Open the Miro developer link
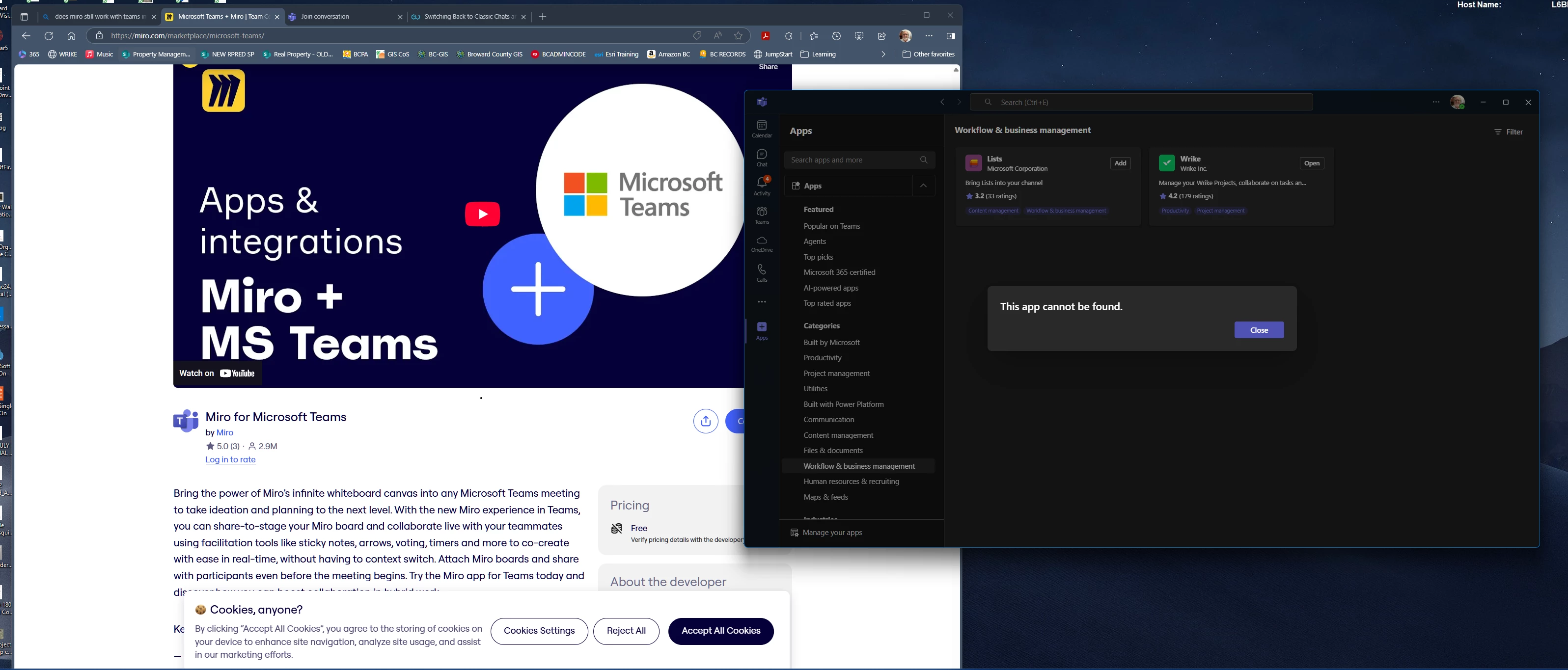The height and width of the screenshot is (670, 1568). pos(224,432)
